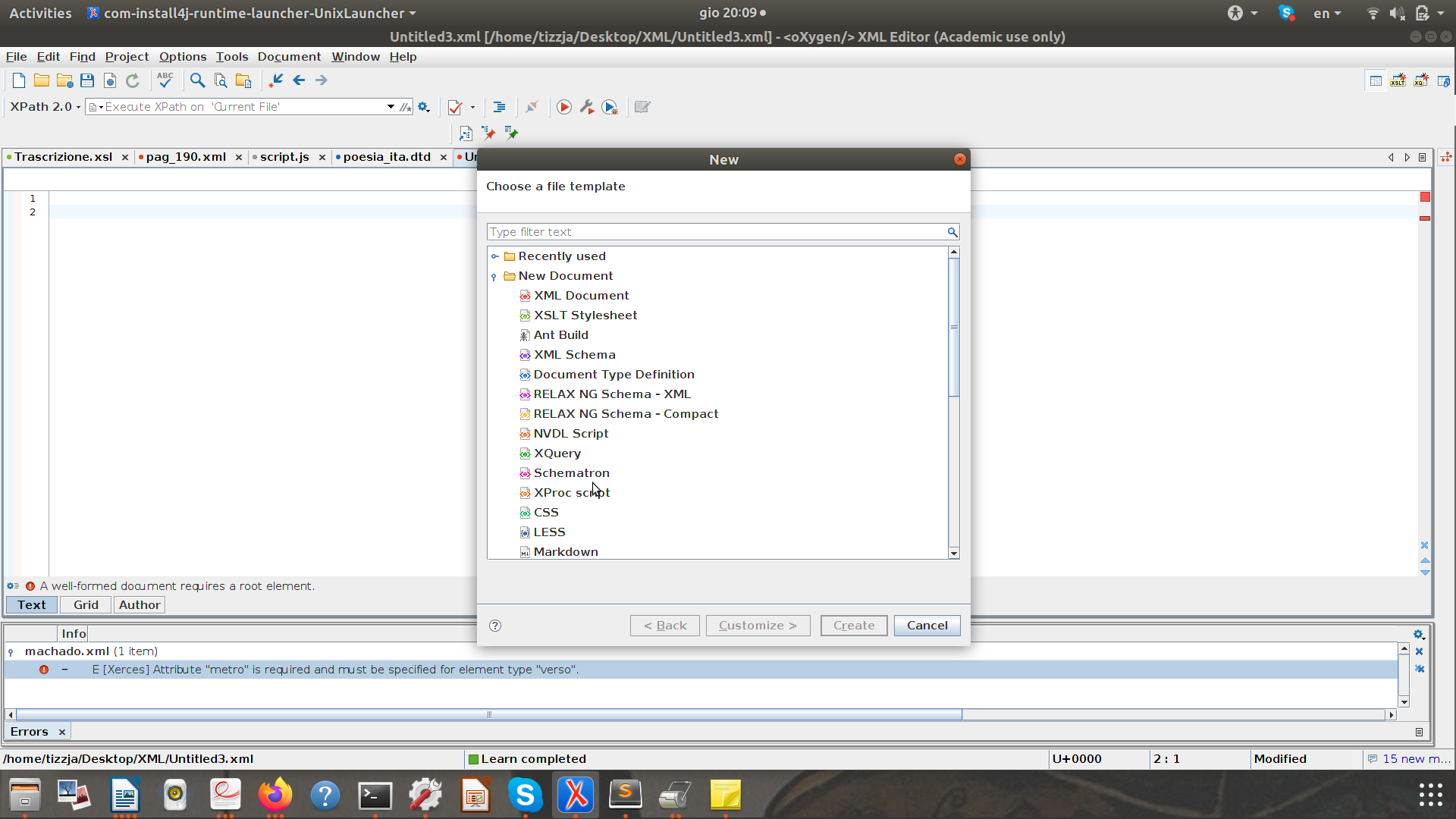Click the Last Modification arrow icon
This screenshot has width=1456, height=819.
coord(275,80)
